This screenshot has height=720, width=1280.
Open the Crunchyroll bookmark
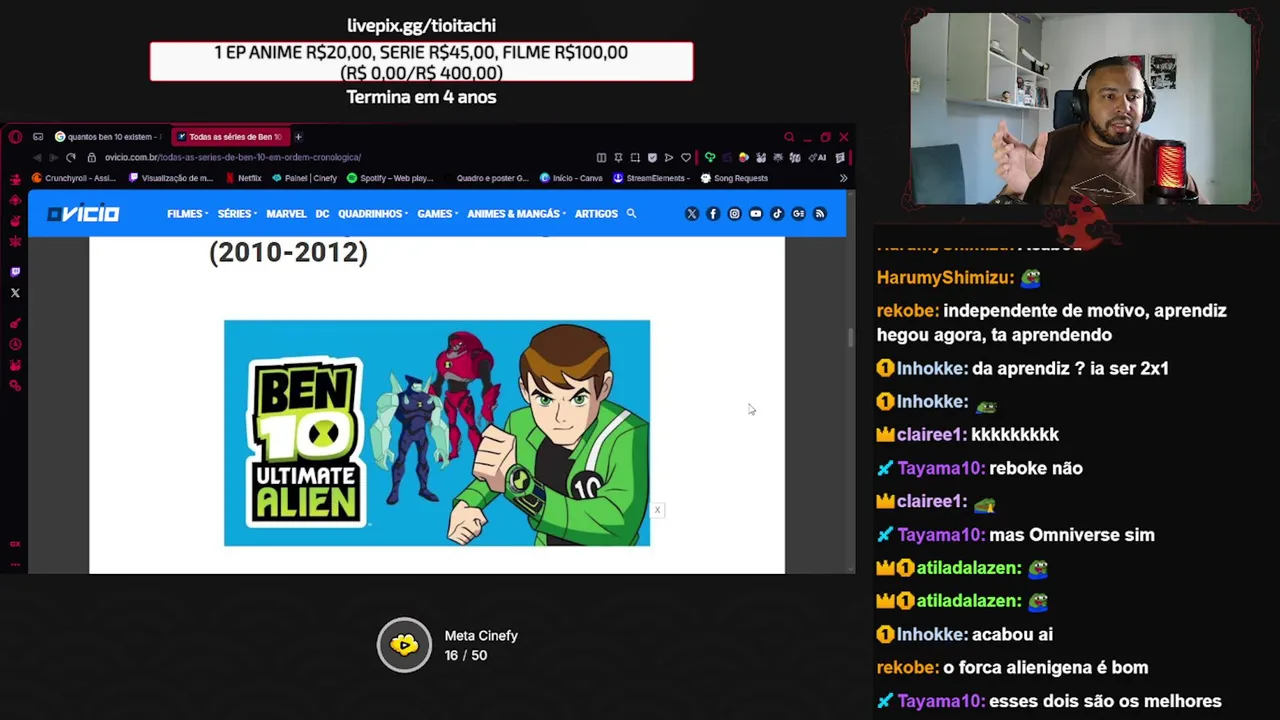click(x=74, y=178)
